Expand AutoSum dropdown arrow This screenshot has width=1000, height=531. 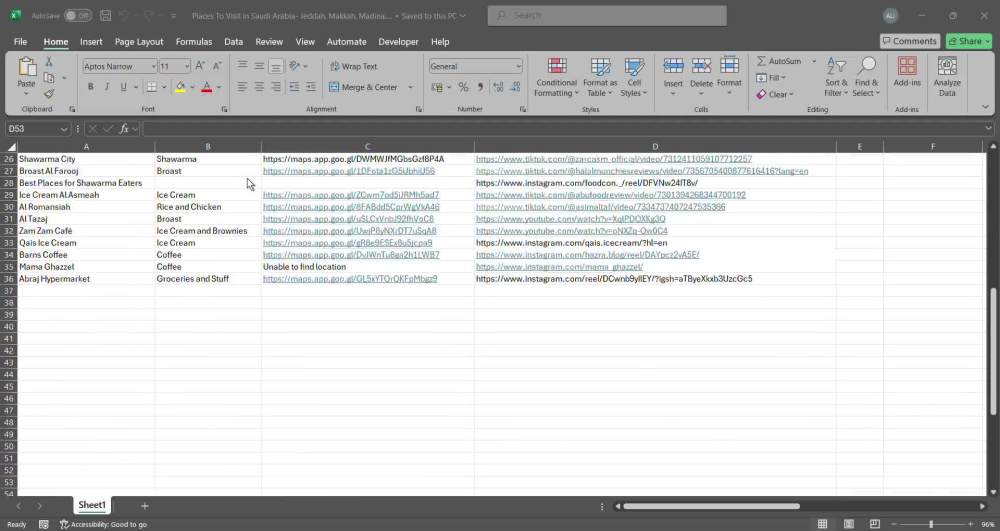814,61
